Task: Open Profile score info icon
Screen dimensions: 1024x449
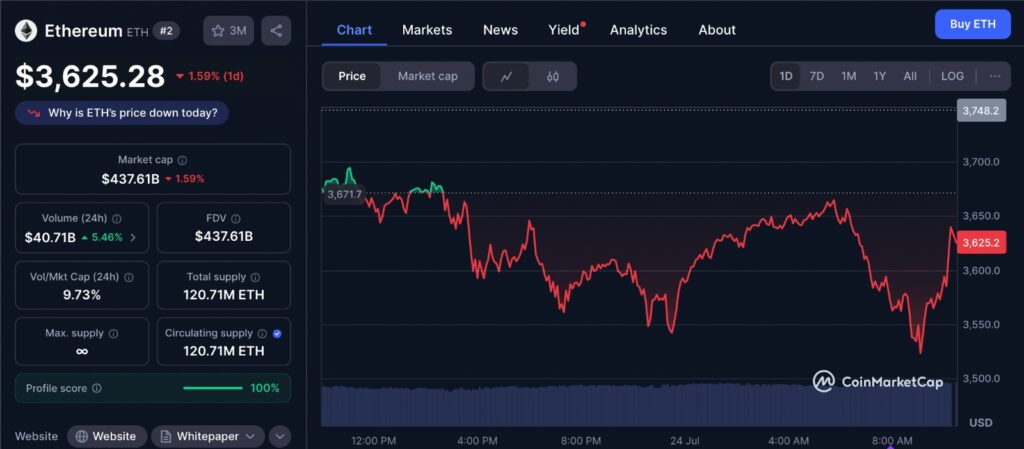Action: (97, 388)
